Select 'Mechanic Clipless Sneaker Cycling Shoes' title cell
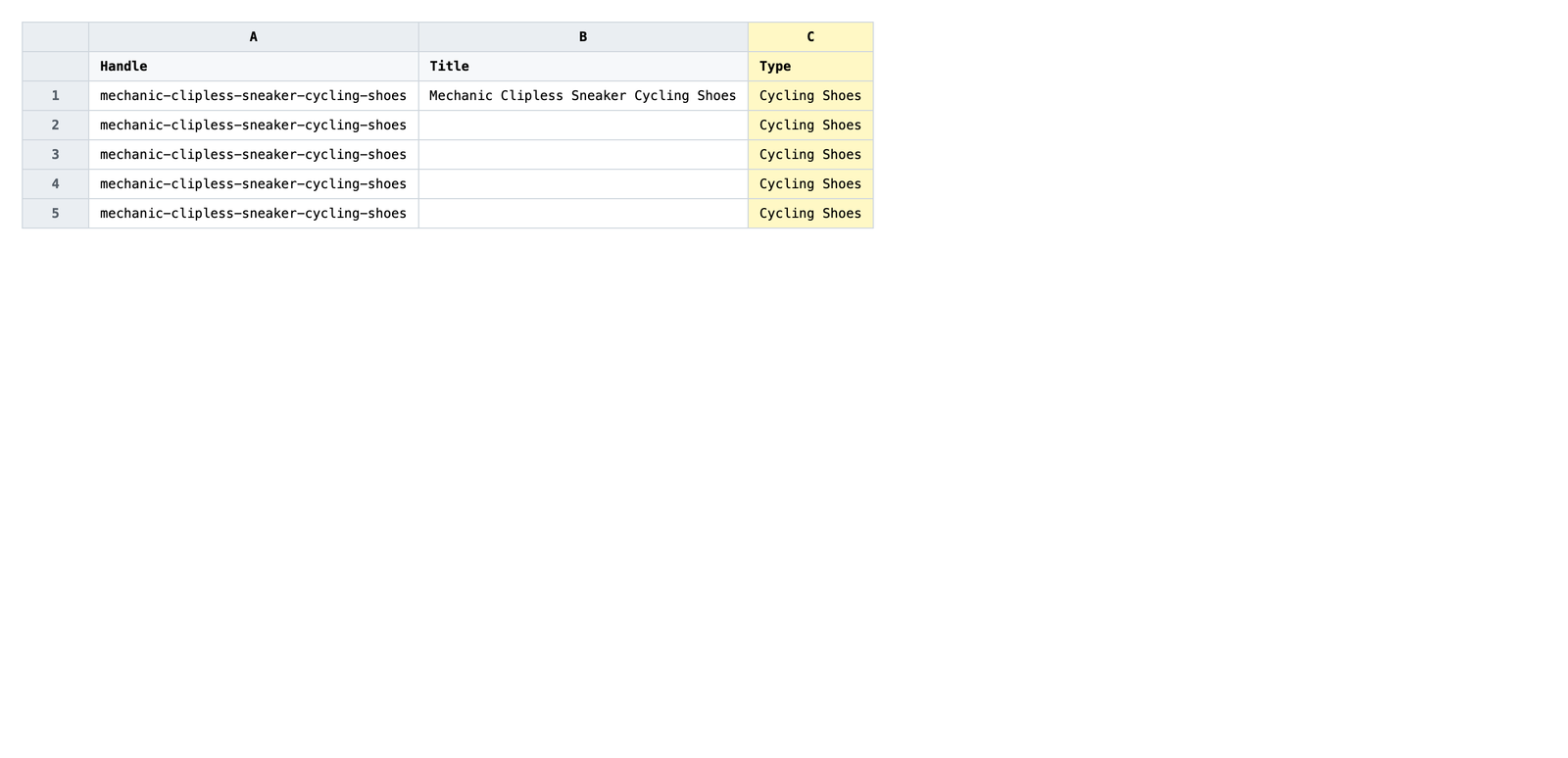The height and width of the screenshot is (758, 1568). (583, 96)
